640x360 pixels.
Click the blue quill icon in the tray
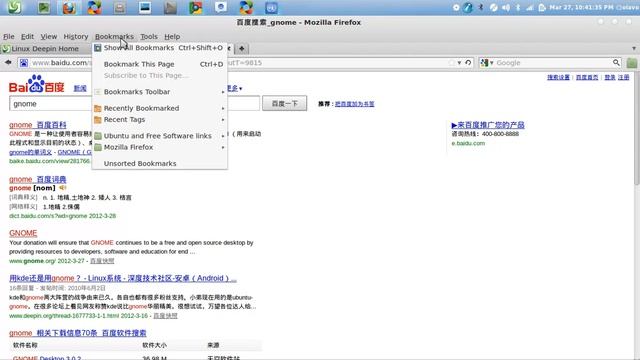coord(468,7)
